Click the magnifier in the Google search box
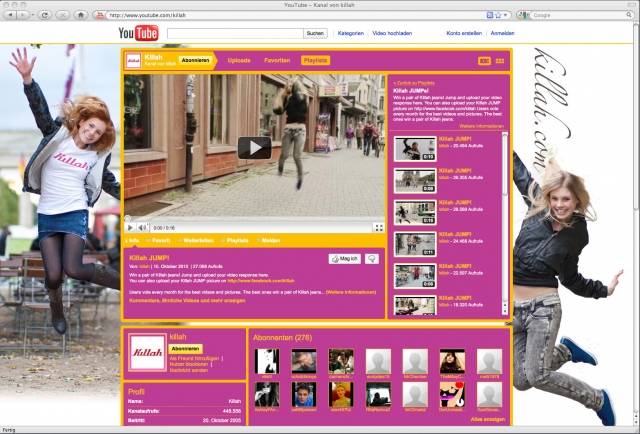 click(629, 15)
